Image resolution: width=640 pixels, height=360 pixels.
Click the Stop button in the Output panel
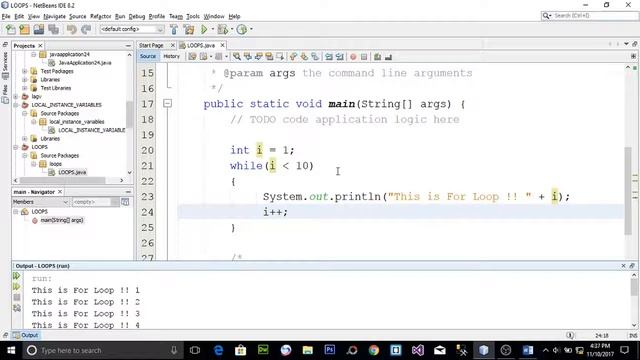click(x=17, y=298)
